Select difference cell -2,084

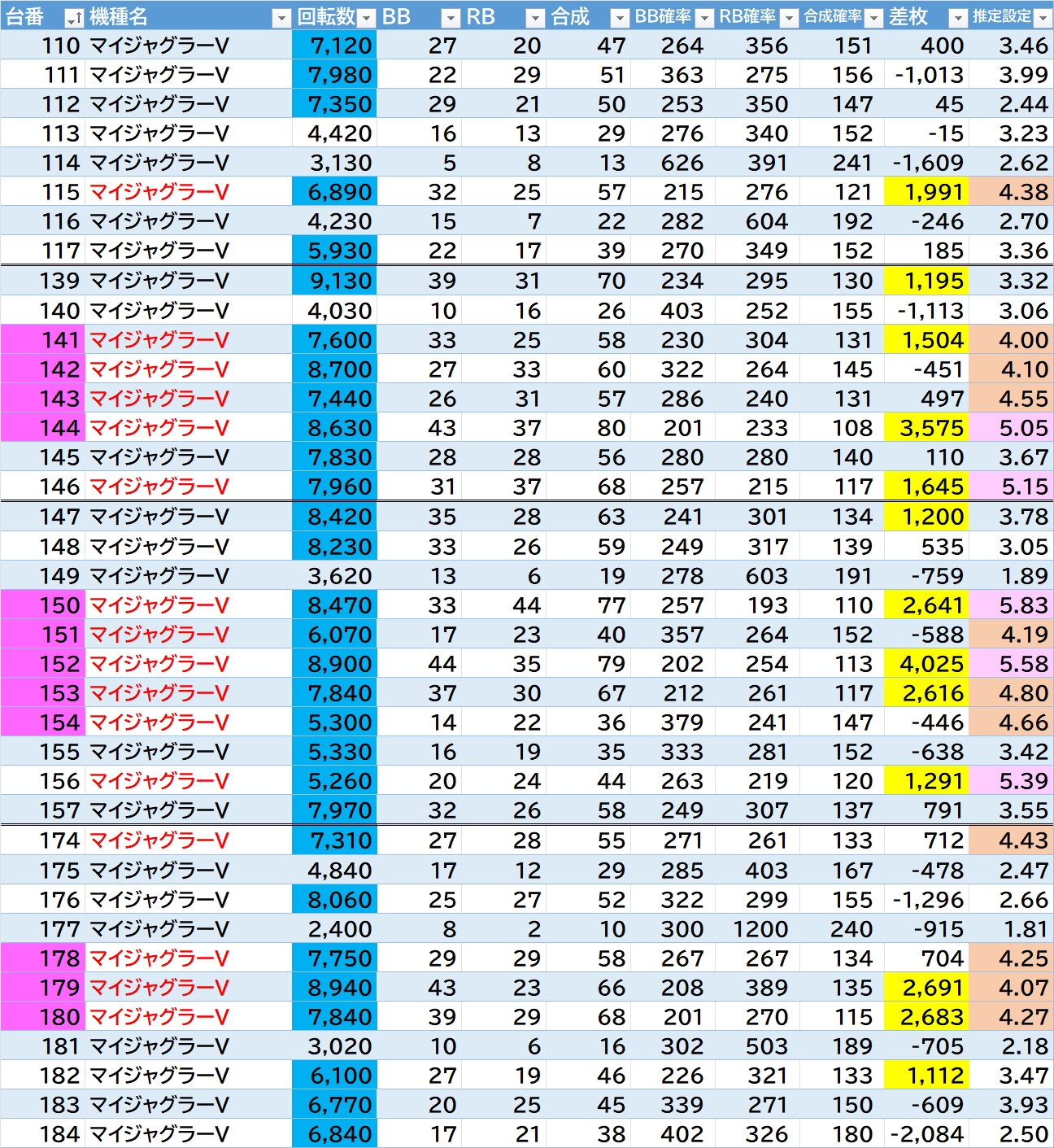point(926,1134)
